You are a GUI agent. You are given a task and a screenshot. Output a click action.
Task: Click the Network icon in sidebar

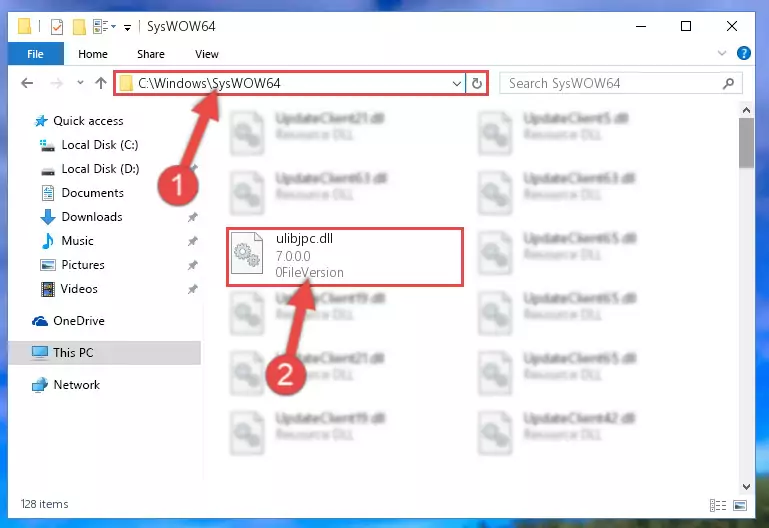40,385
